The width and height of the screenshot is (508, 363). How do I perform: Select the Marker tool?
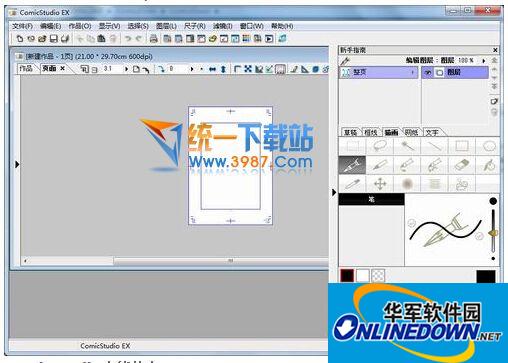[x=407, y=165]
